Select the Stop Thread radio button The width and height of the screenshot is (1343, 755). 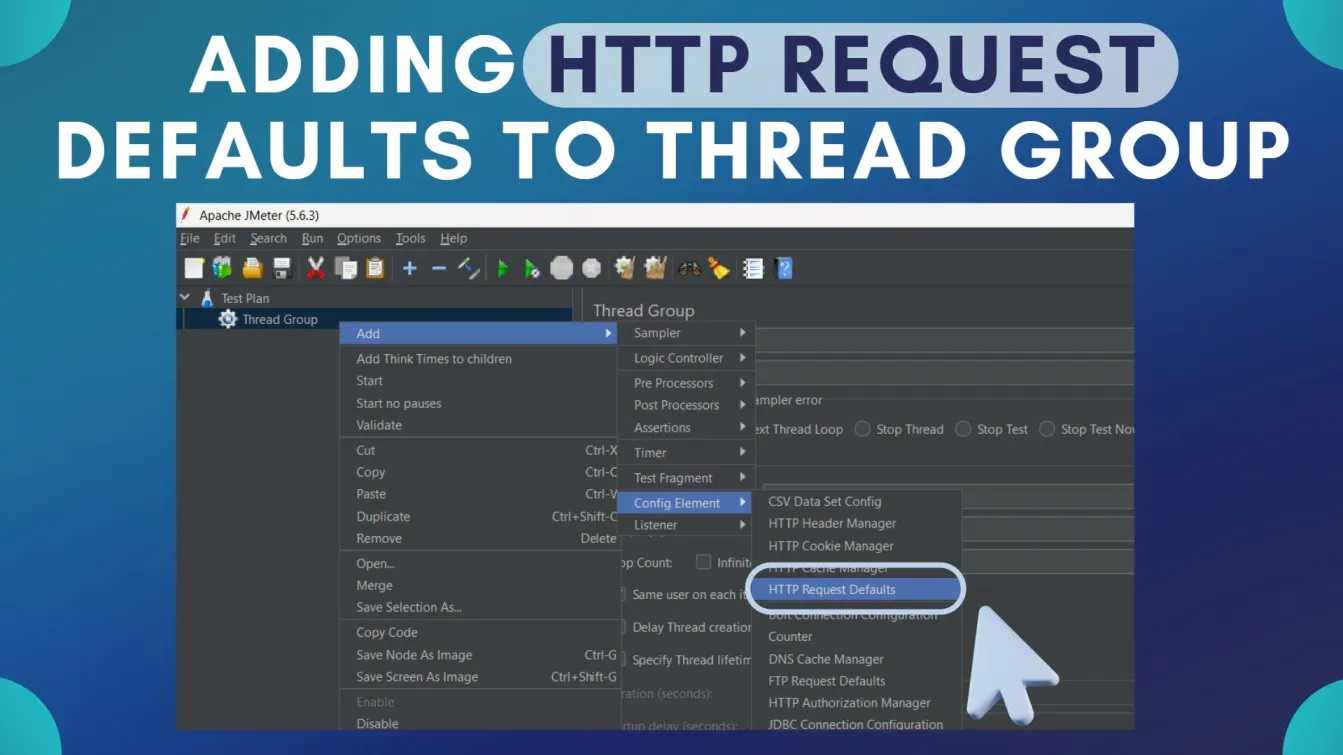pyautogui.click(x=862, y=429)
